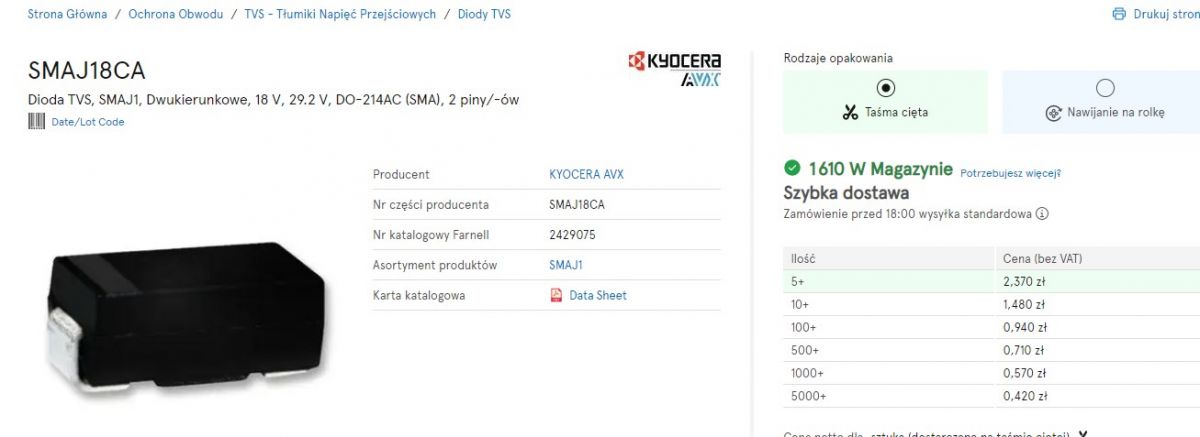Select the 5000+ quantity row
Viewport: 1200px width, 437px height.
pos(991,396)
